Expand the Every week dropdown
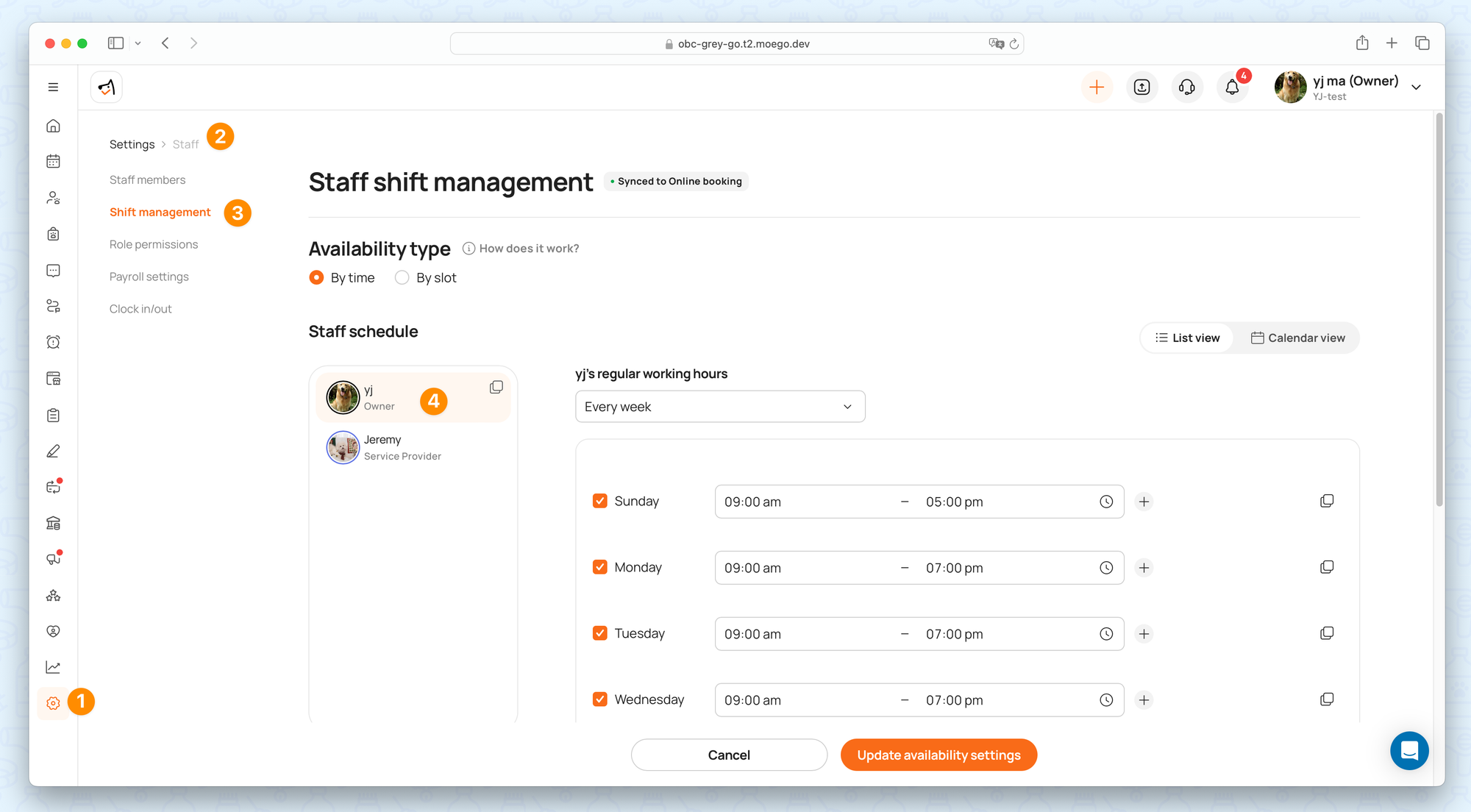Screen dimensions: 1471x812 point(719,407)
